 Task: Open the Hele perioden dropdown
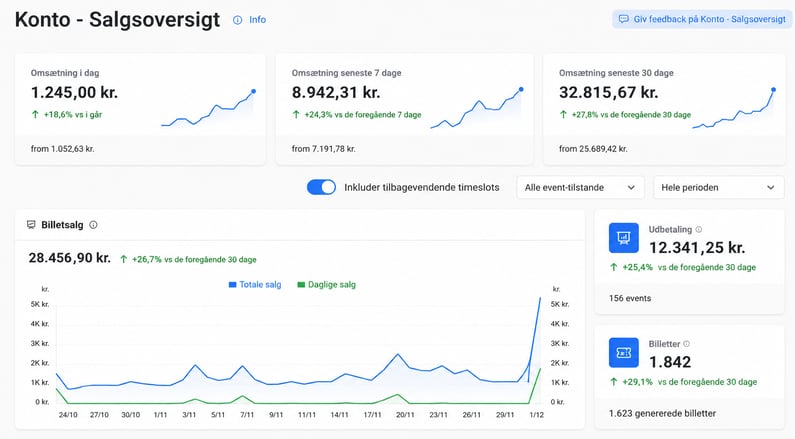pos(718,188)
